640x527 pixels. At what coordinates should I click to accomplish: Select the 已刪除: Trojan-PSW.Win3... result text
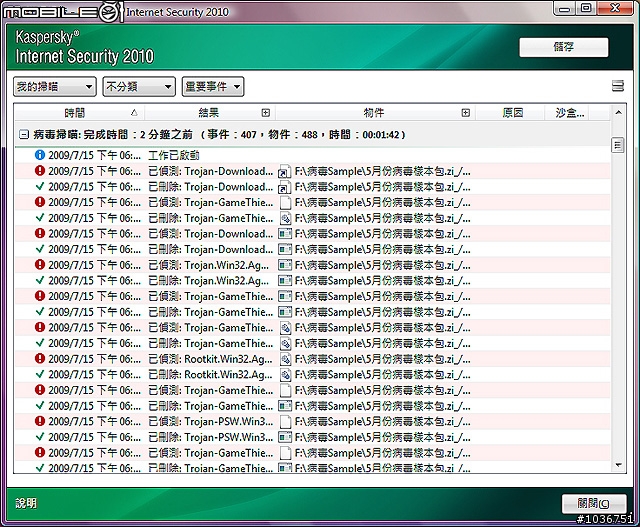(210, 437)
